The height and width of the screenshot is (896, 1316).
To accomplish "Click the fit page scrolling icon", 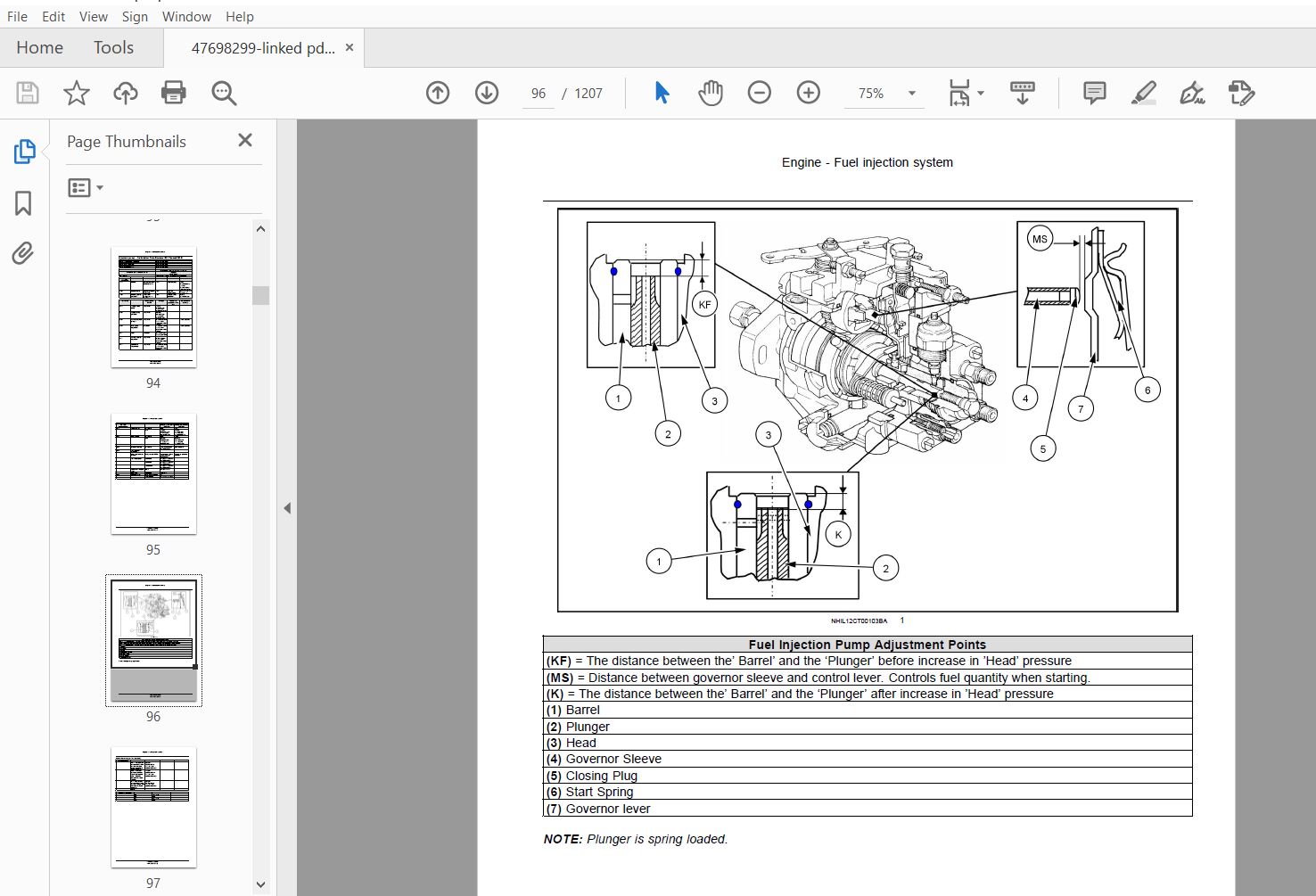I will pyautogui.click(x=959, y=93).
